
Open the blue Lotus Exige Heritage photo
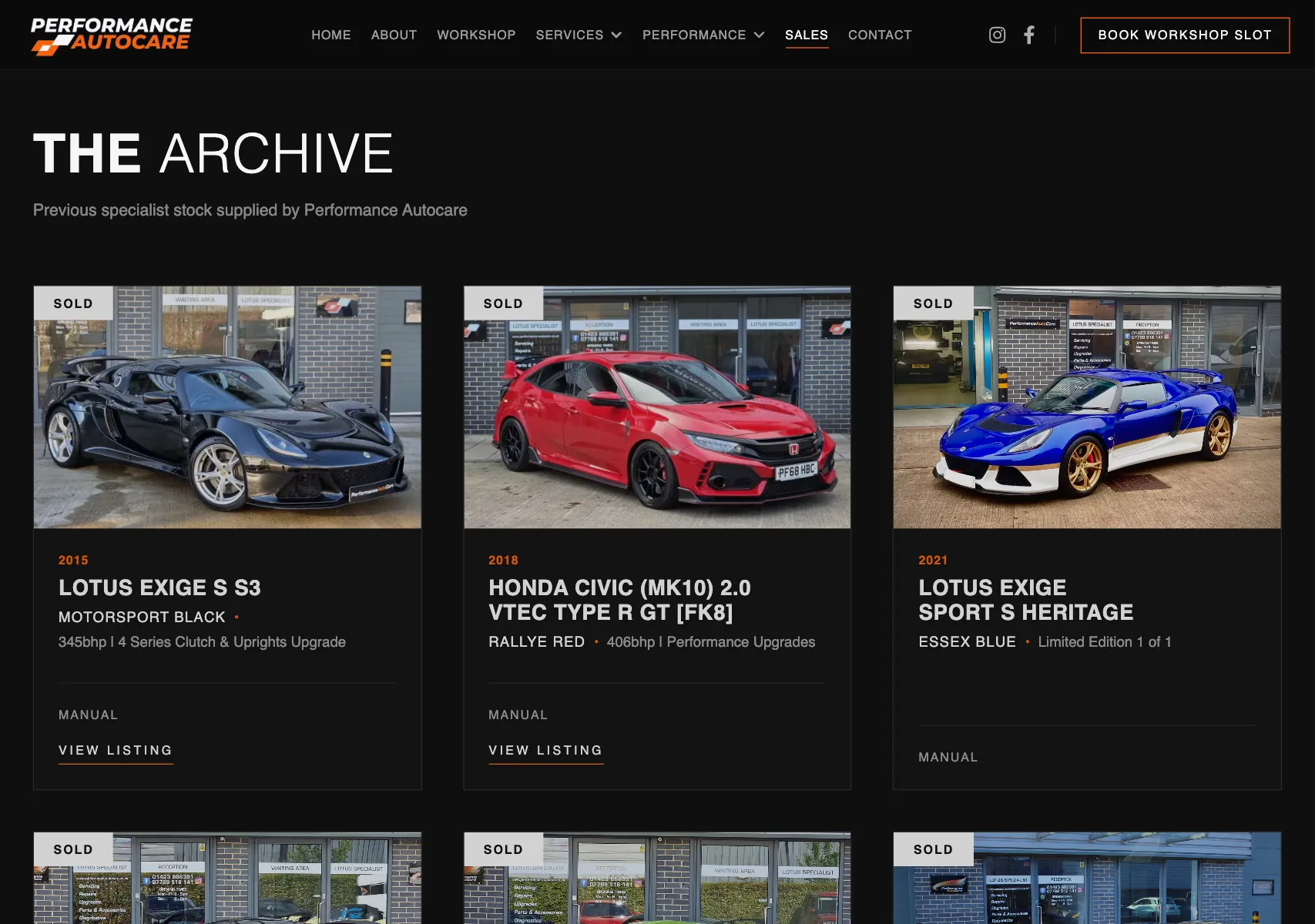1087,407
